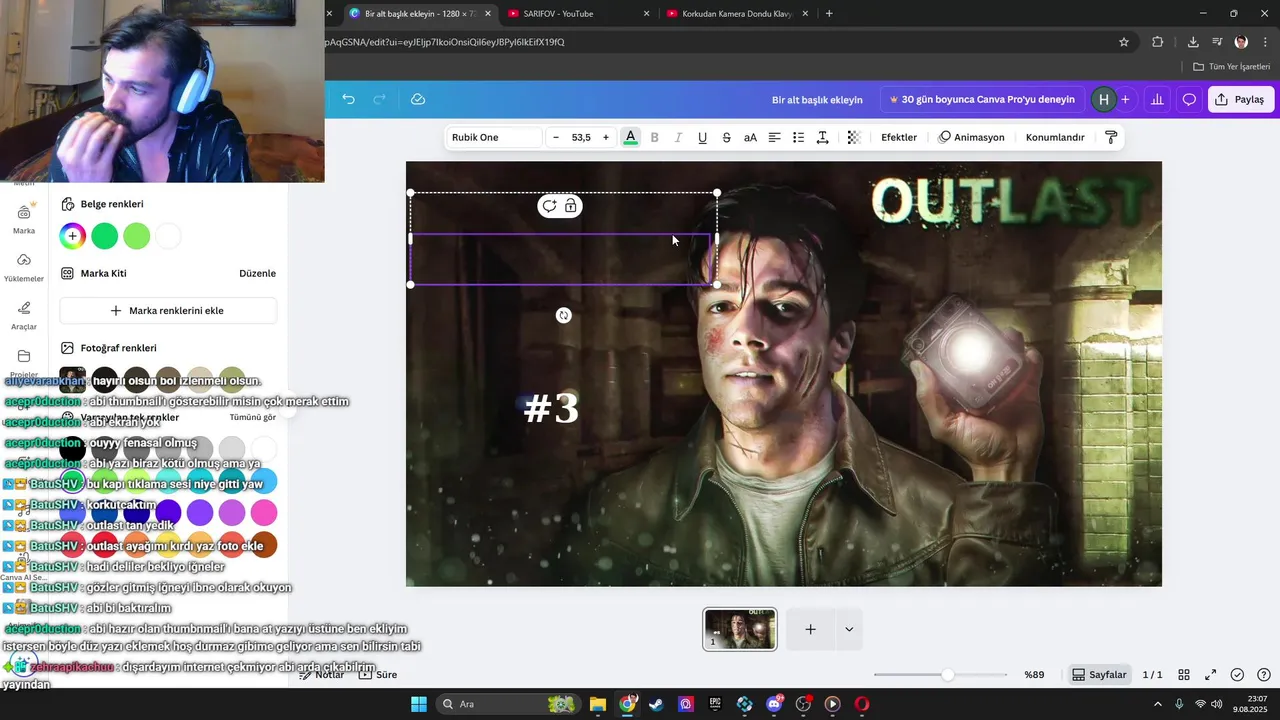Image resolution: width=1280 pixels, height=720 pixels.
Task: Open the text color picker
Action: click(x=630, y=137)
